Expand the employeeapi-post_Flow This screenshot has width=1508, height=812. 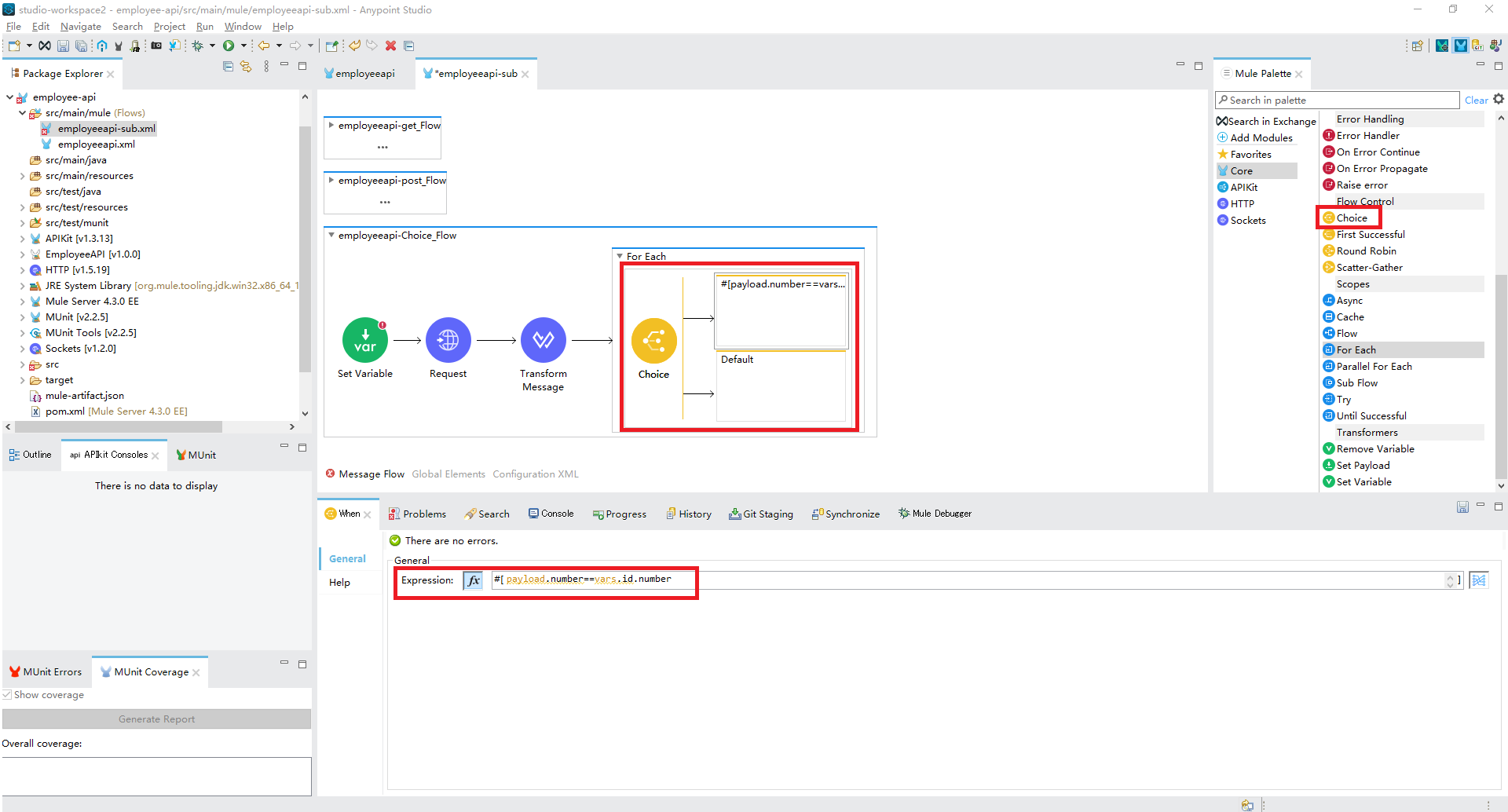coord(331,181)
